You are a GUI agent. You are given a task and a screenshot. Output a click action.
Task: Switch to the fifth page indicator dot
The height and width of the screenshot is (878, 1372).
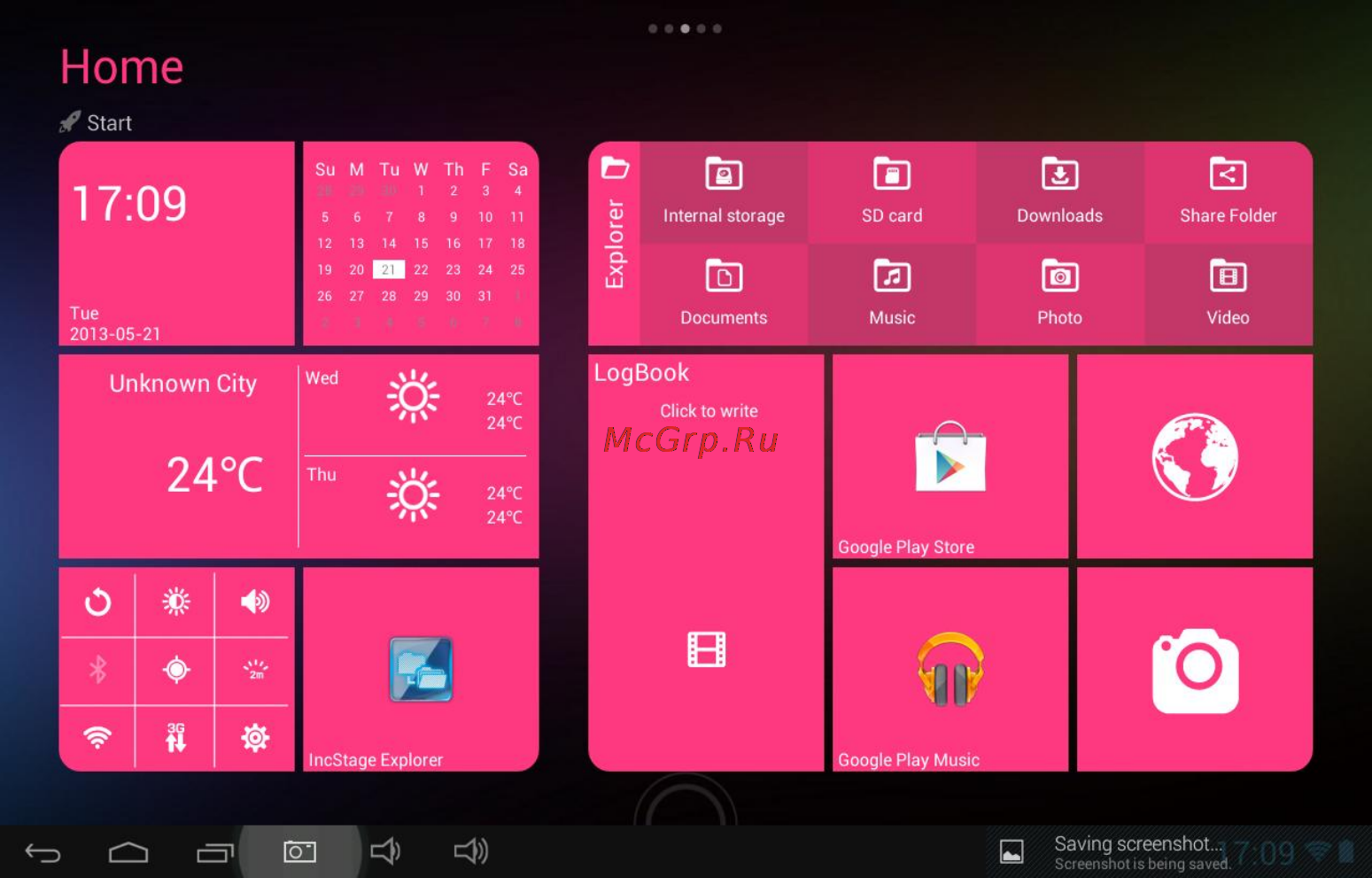click(717, 28)
